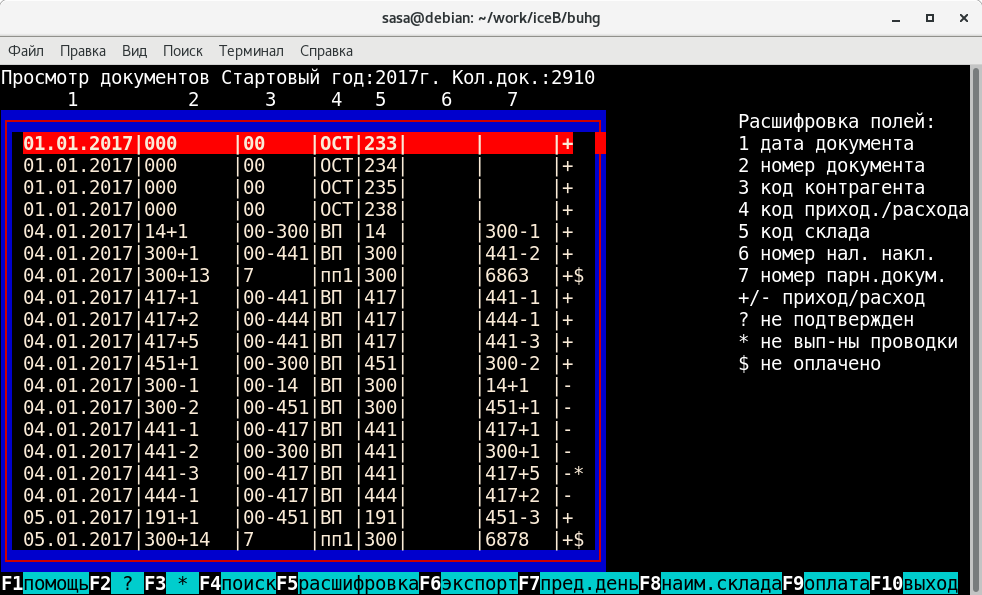Click paired document number 451-3
Image resolution: width=982 pixels, height=595 pixels.
pos(513,517)
